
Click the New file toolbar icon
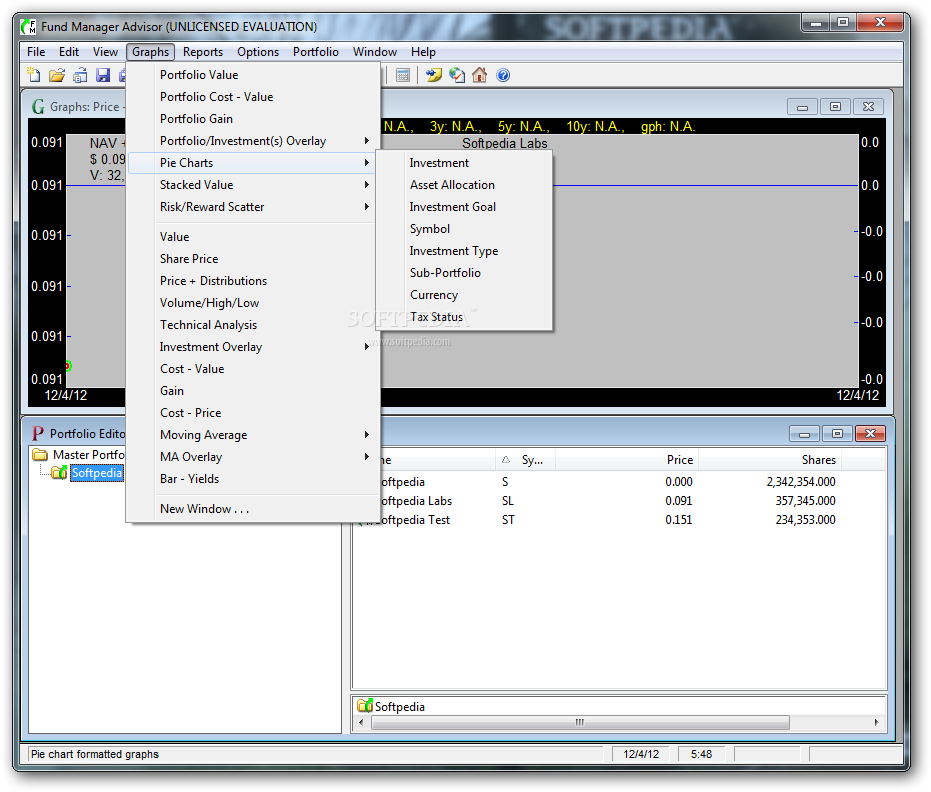coord(34,75)
